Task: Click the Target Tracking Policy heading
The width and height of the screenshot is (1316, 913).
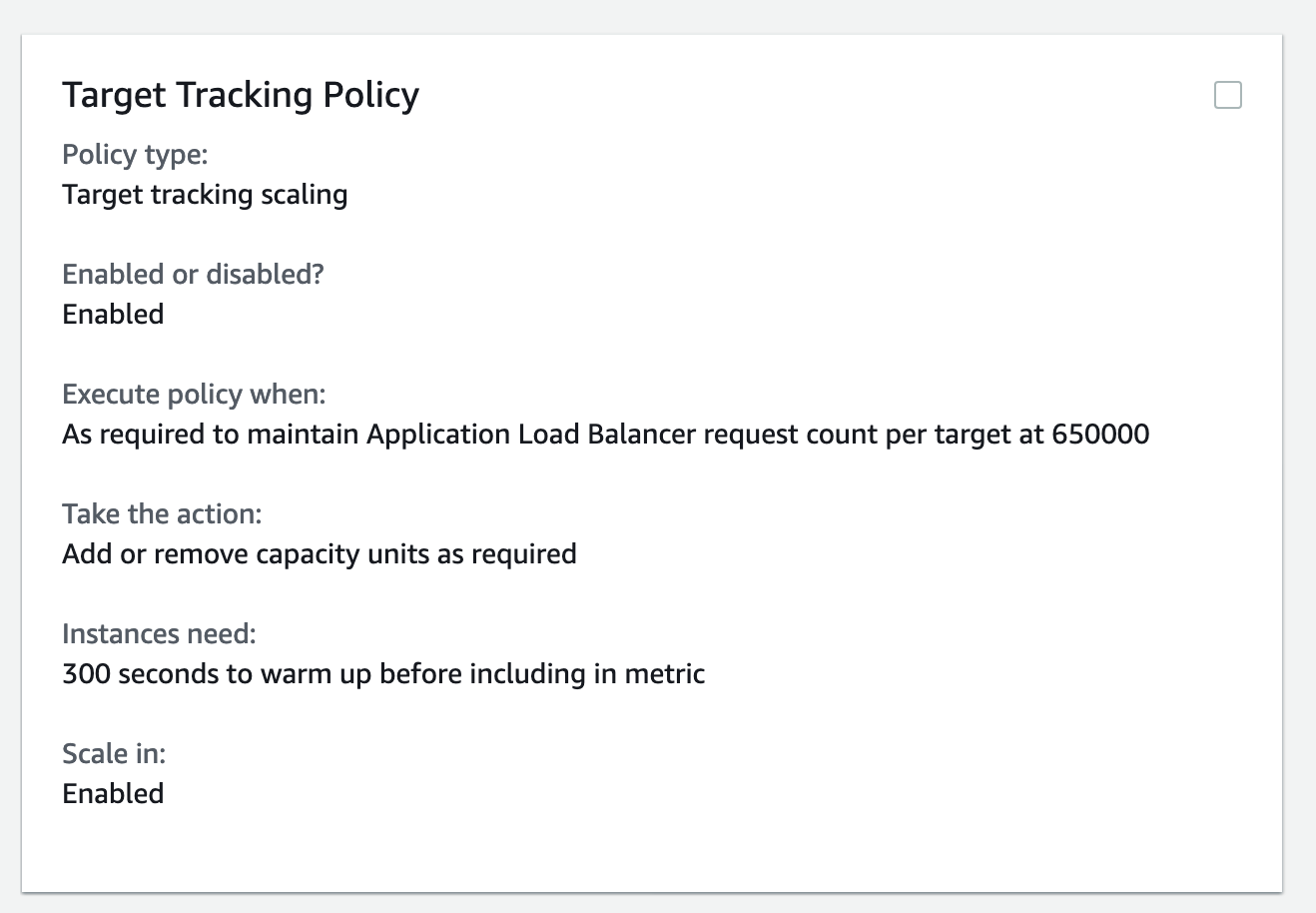Action: coord(241,96)
